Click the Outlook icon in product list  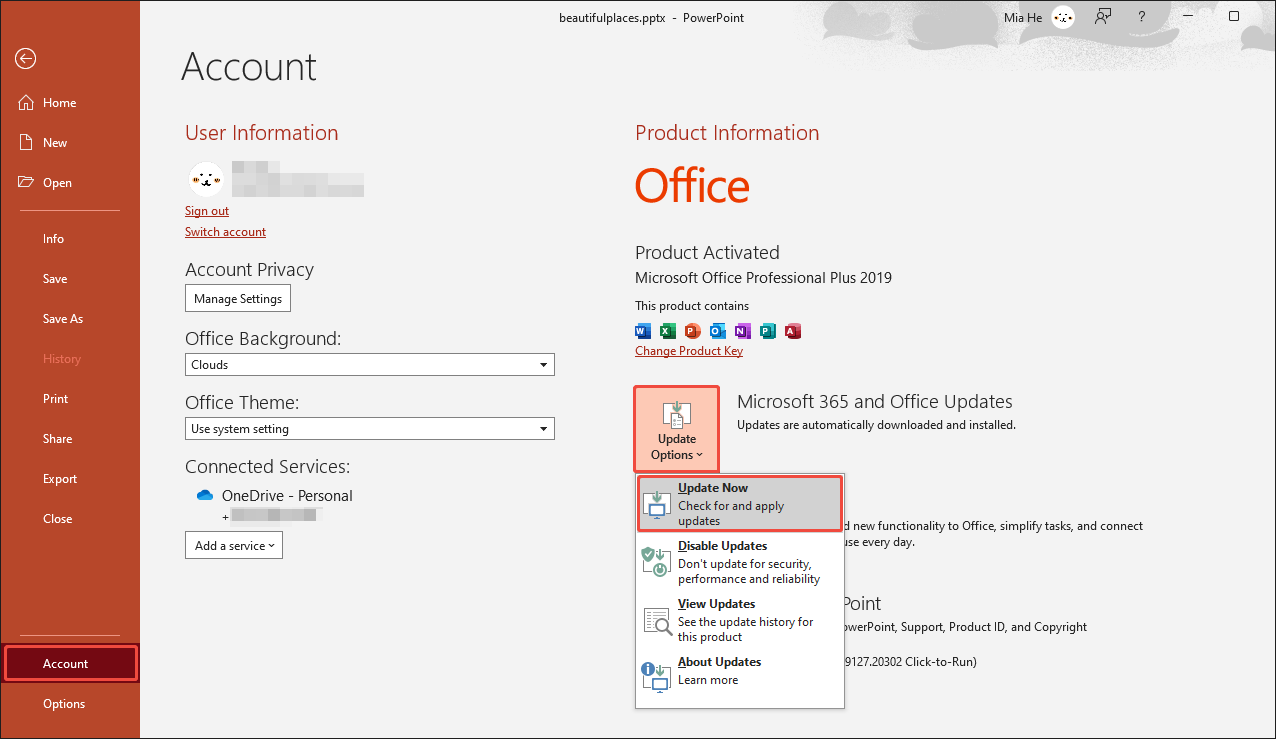[717, 331]
